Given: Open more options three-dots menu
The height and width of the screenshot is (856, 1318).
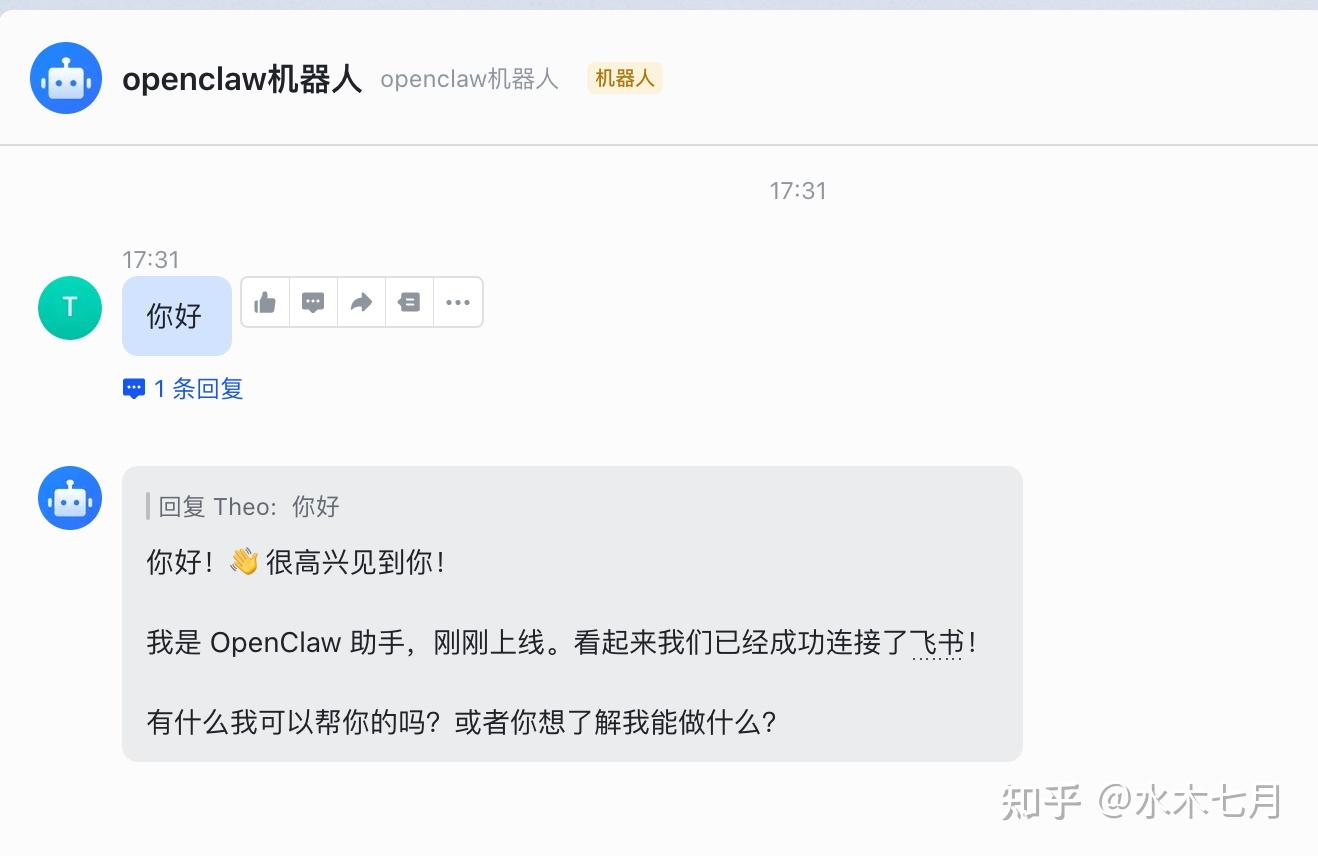Looking at the screenshot, I should point(458,302).
